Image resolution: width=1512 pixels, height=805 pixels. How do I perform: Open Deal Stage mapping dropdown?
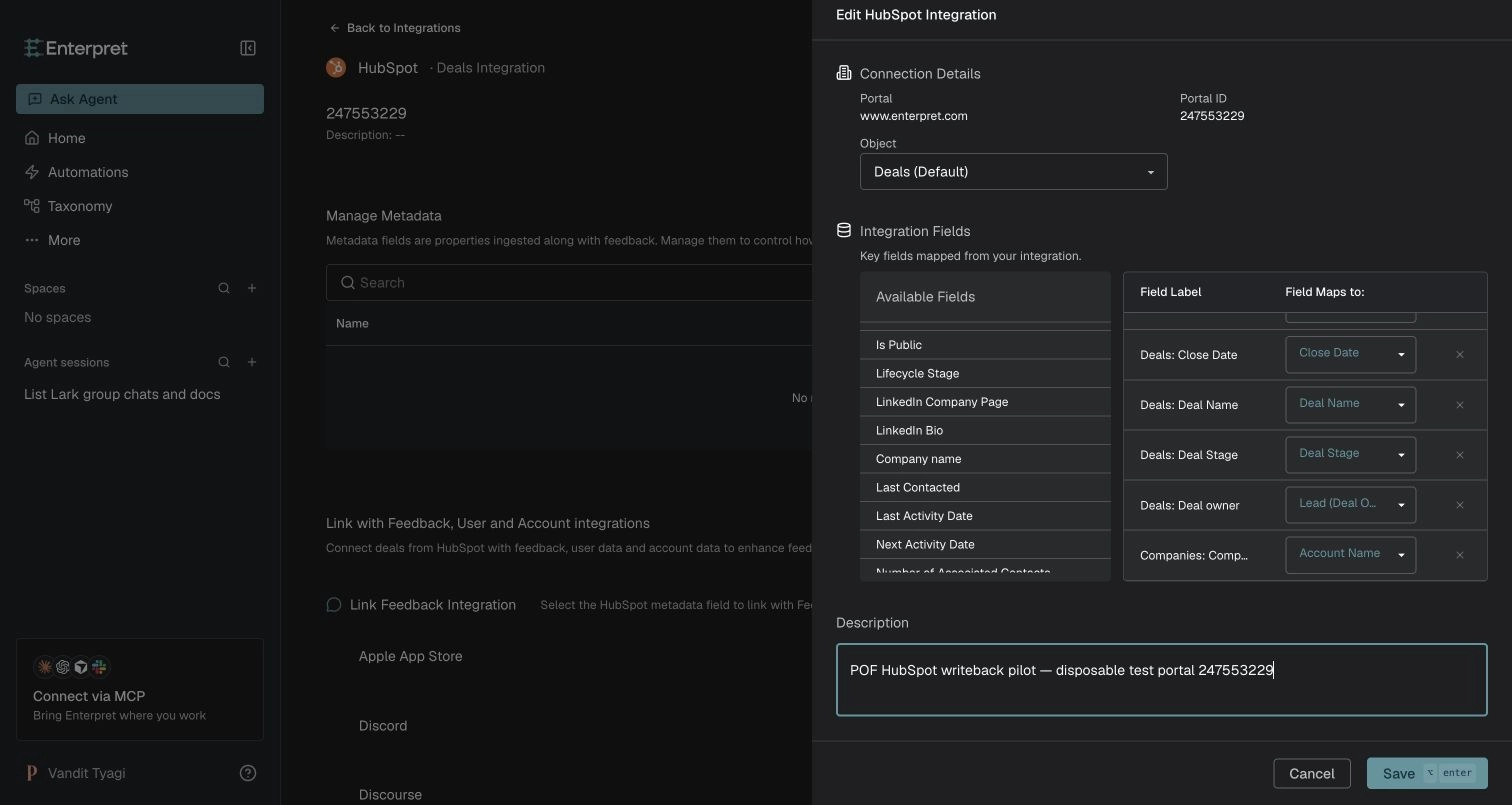[1350, 454]
